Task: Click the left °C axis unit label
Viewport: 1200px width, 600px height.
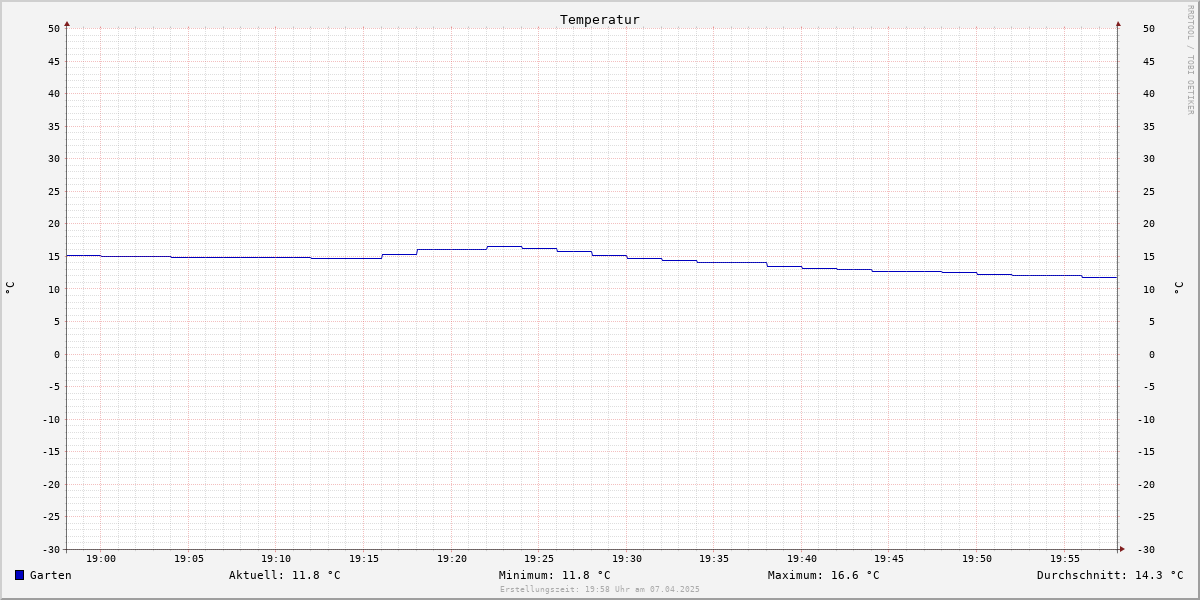Action: [10, 287]
